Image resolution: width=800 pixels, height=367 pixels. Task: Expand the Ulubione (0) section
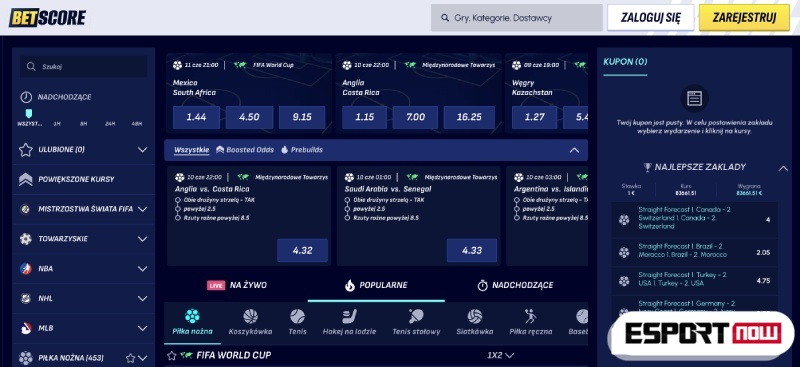[142, 150]
